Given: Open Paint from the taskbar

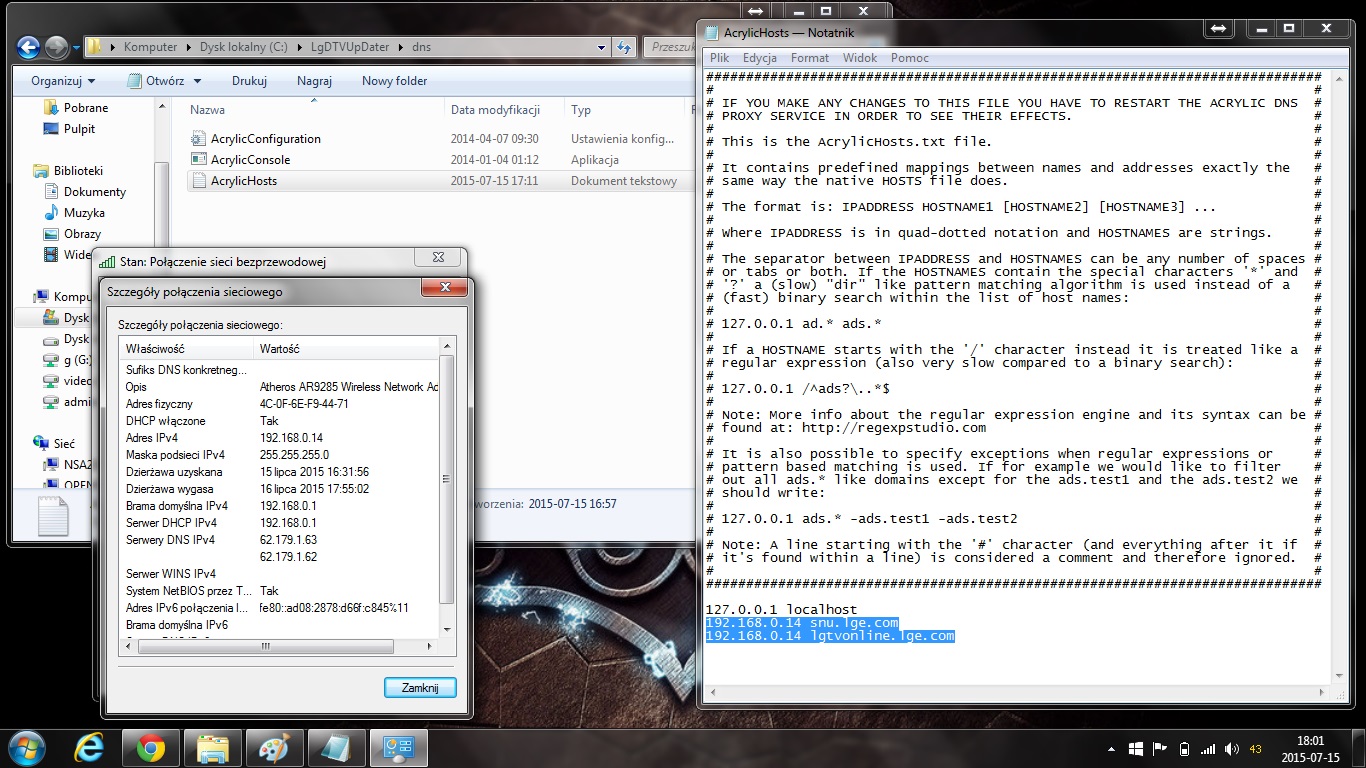Looking at the screenshot, I should pos(275,748).
